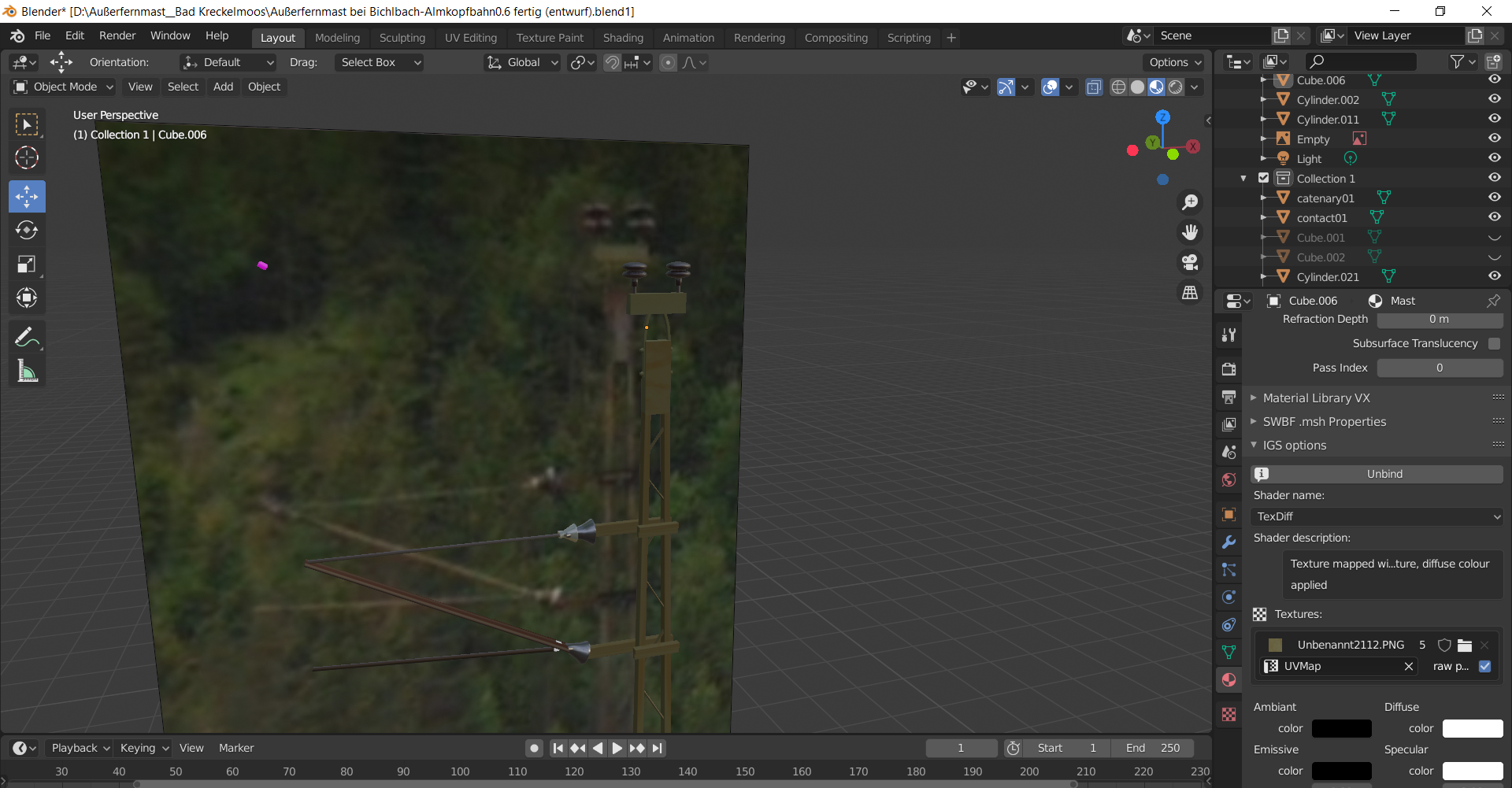This screenshot has width=1512, height=788.
Task: Select the 3D Cursor tool
Action: [x=27, y=158]
